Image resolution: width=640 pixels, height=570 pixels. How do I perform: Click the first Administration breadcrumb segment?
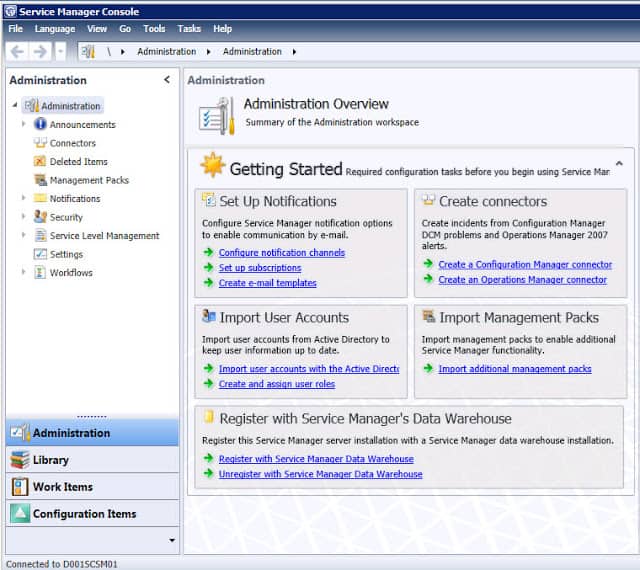[x=167, y=52]
